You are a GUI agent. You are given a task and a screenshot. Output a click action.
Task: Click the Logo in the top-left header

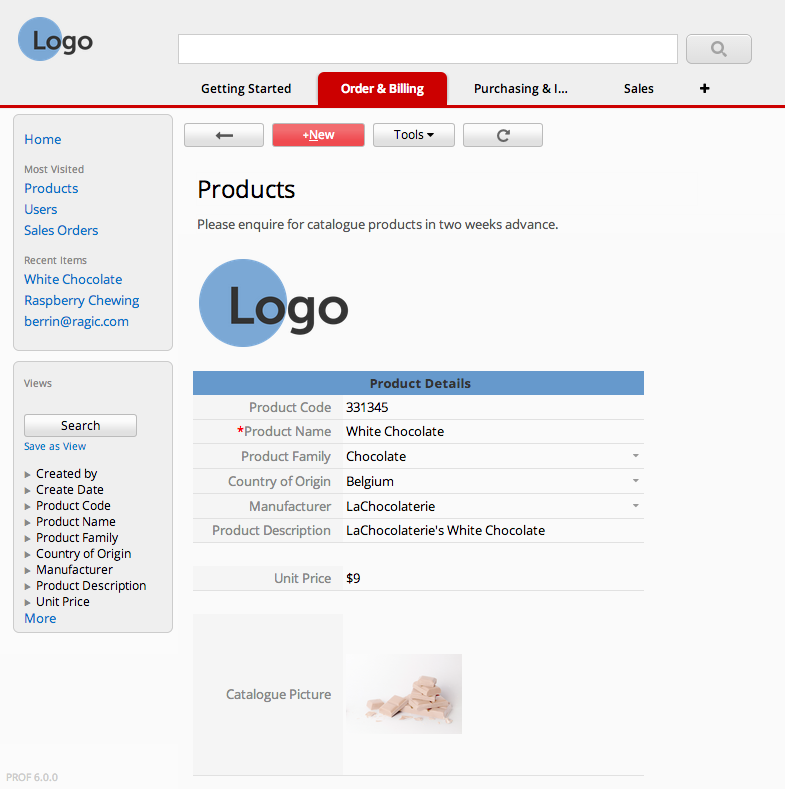[x=55, y=39]
